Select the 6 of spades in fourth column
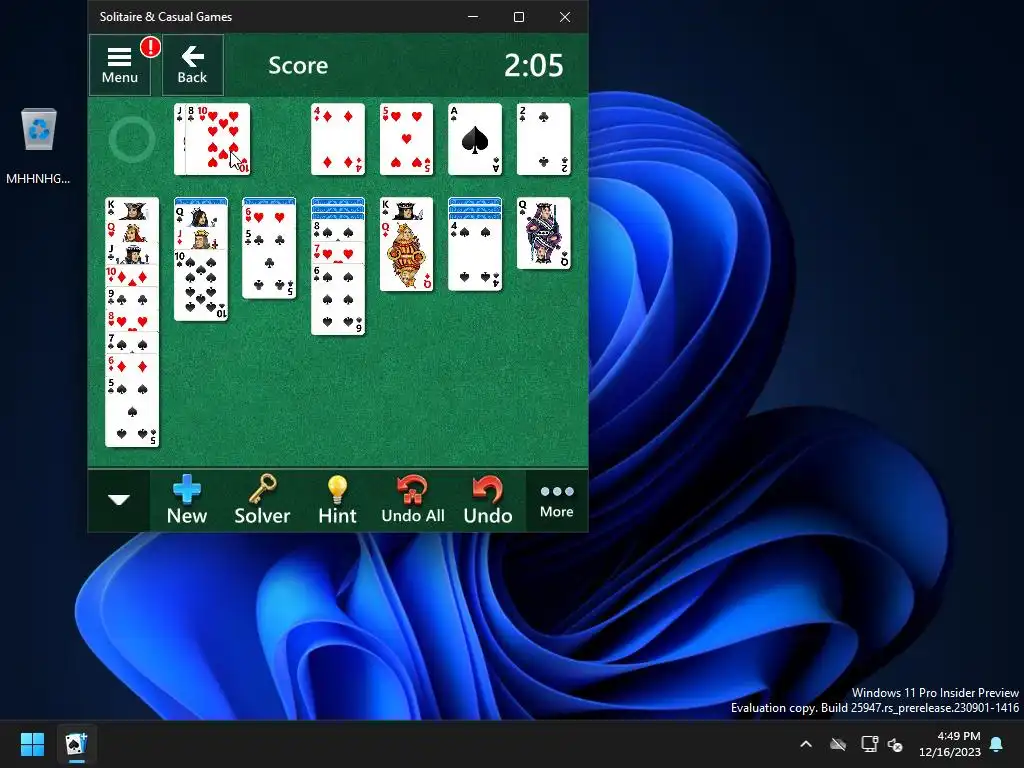This screenshot has width=1024, height=768. click(x=338, y=299)
